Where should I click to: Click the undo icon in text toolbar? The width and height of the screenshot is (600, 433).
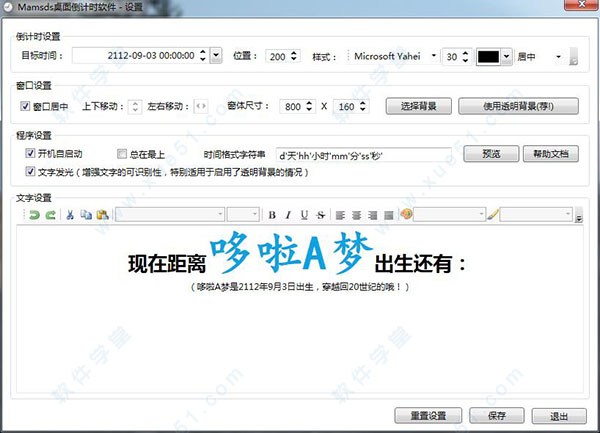[34, 215]
